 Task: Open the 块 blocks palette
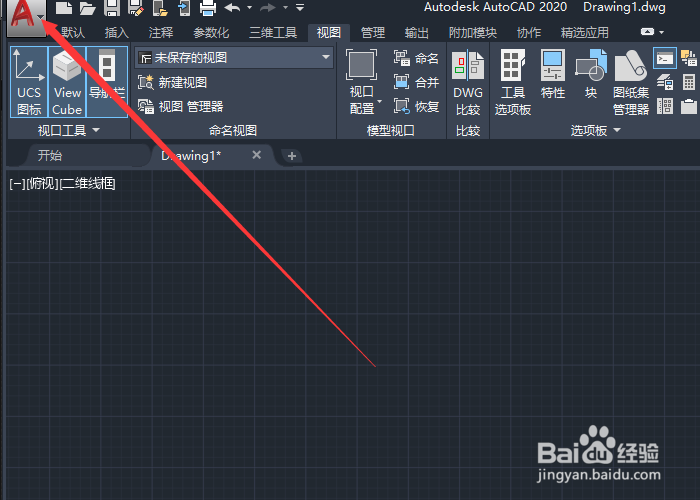(x=591, y=75)
